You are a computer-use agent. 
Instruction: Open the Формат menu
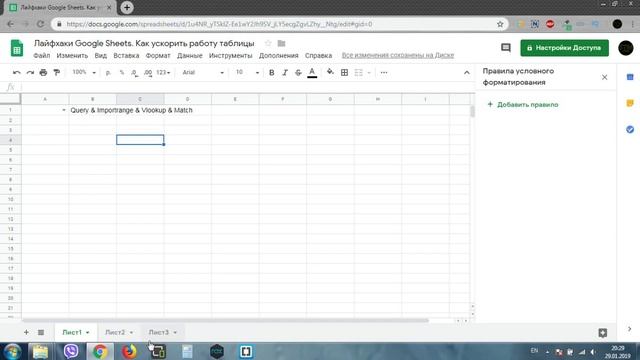pos(158,56)
